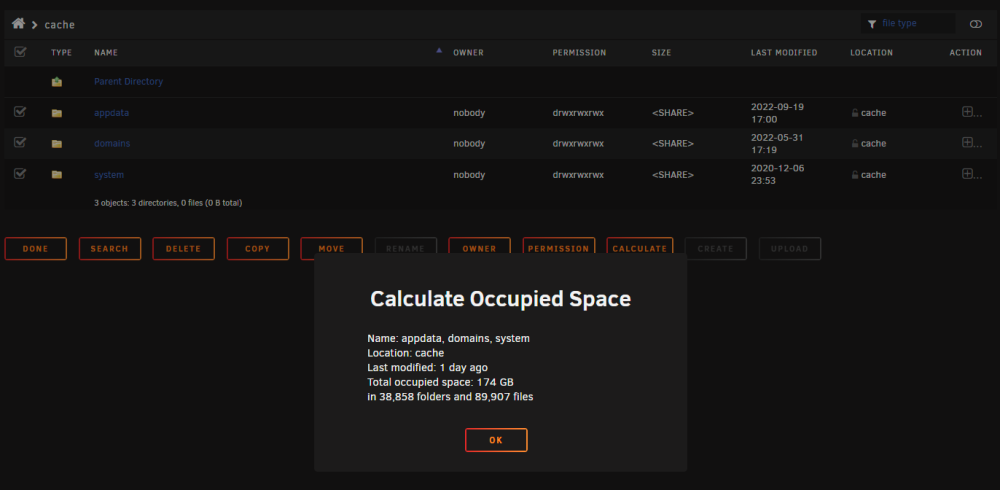The image size is (1000, 490).
Task: Click the filter funnel icon
Action: pos(871,24)
